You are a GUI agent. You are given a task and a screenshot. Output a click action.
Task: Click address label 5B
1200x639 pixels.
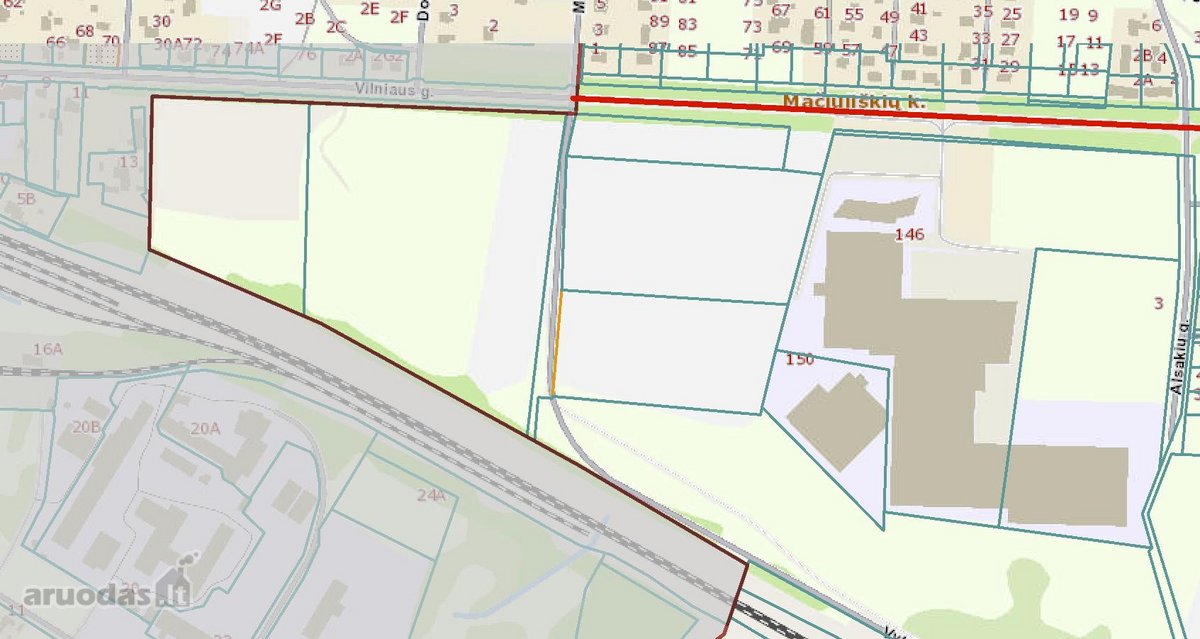[25, 199]
